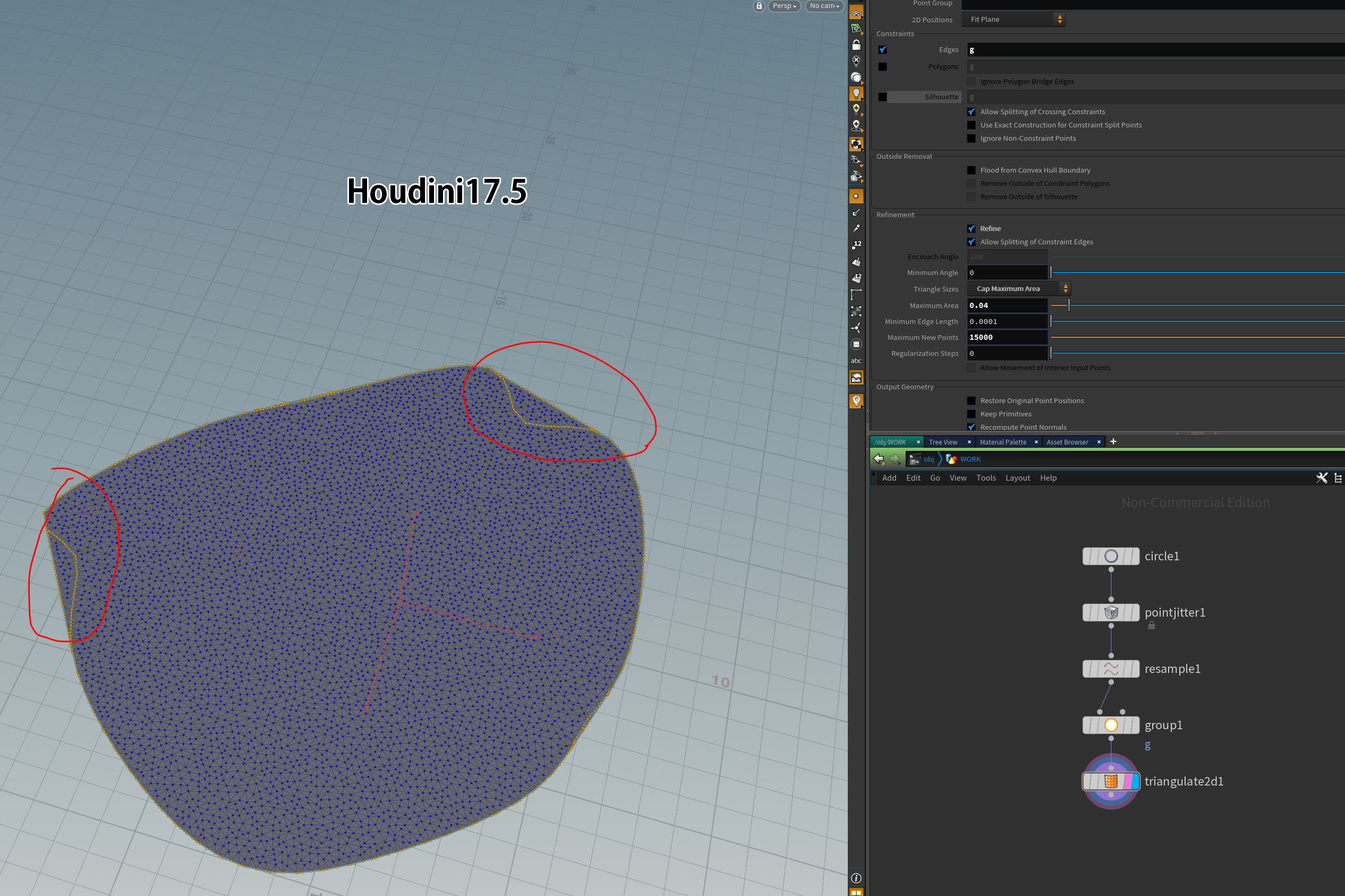This screenshot has width=1345, height=896.
Task: Select the pointjitter1 node
Action: pyautogui.click(x=1111, y=612)
